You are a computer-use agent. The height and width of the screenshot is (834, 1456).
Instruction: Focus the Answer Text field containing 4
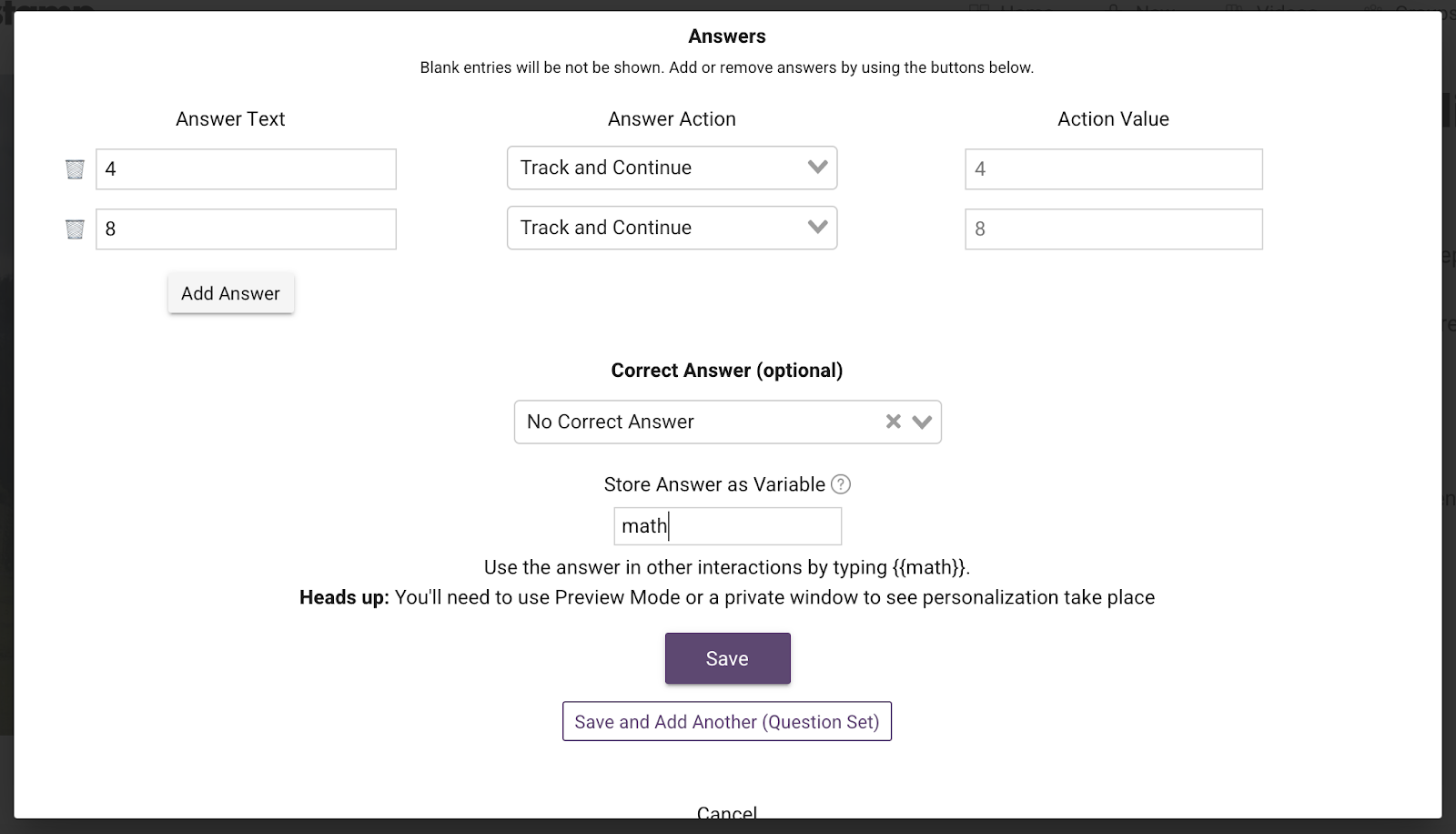[246, 169]
